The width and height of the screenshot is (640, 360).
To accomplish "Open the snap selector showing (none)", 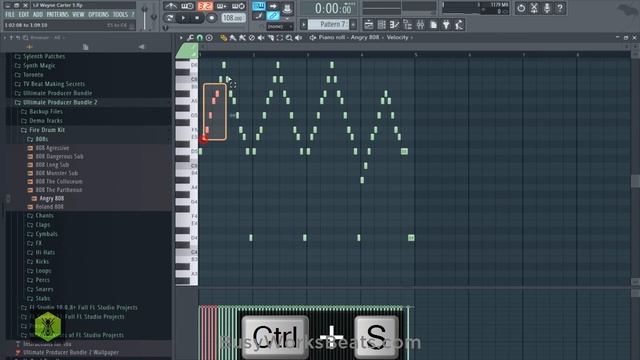I will click(280, 26).
